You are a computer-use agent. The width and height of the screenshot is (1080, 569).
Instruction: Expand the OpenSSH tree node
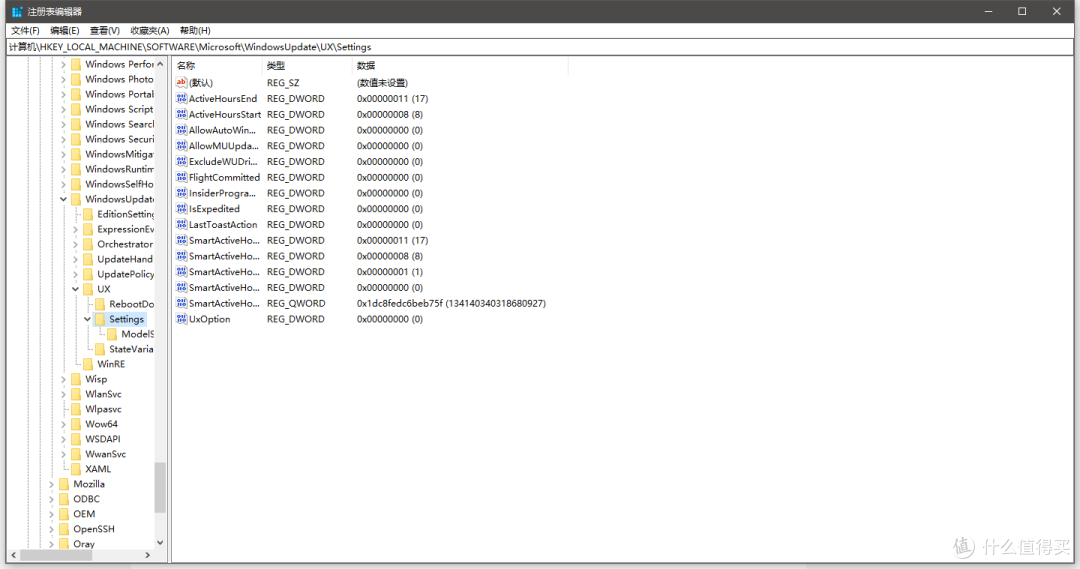tap(52, 529)
